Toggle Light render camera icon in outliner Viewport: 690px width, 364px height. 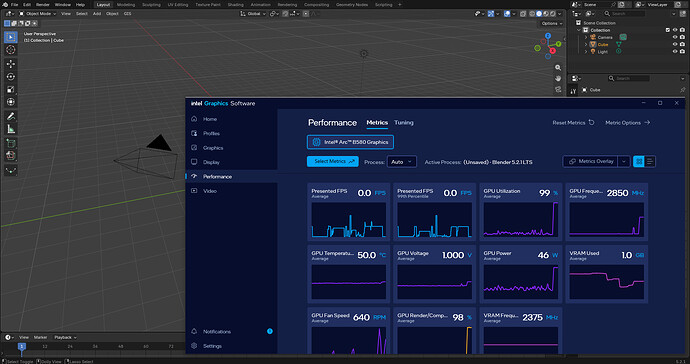click(682, 51)
